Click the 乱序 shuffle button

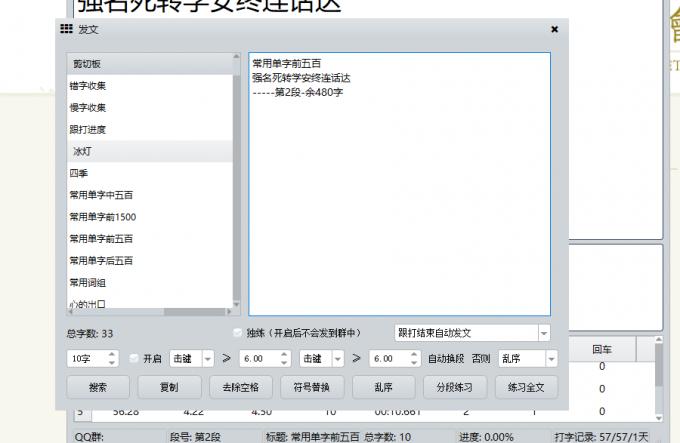[x=384, y=387]
